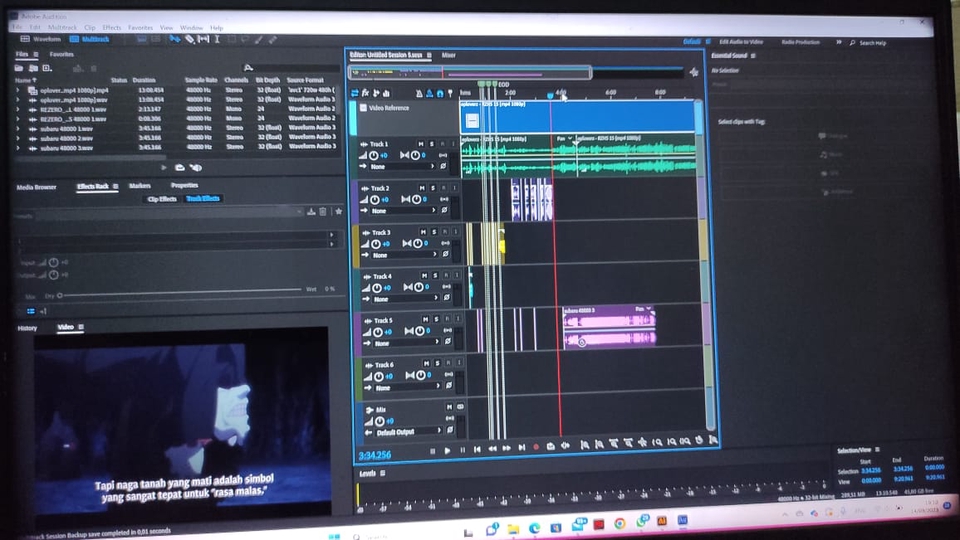Click the Pause button in transport
Image resolution: width=960 pixels, height=540 pixels.
(x=462, y=450)
